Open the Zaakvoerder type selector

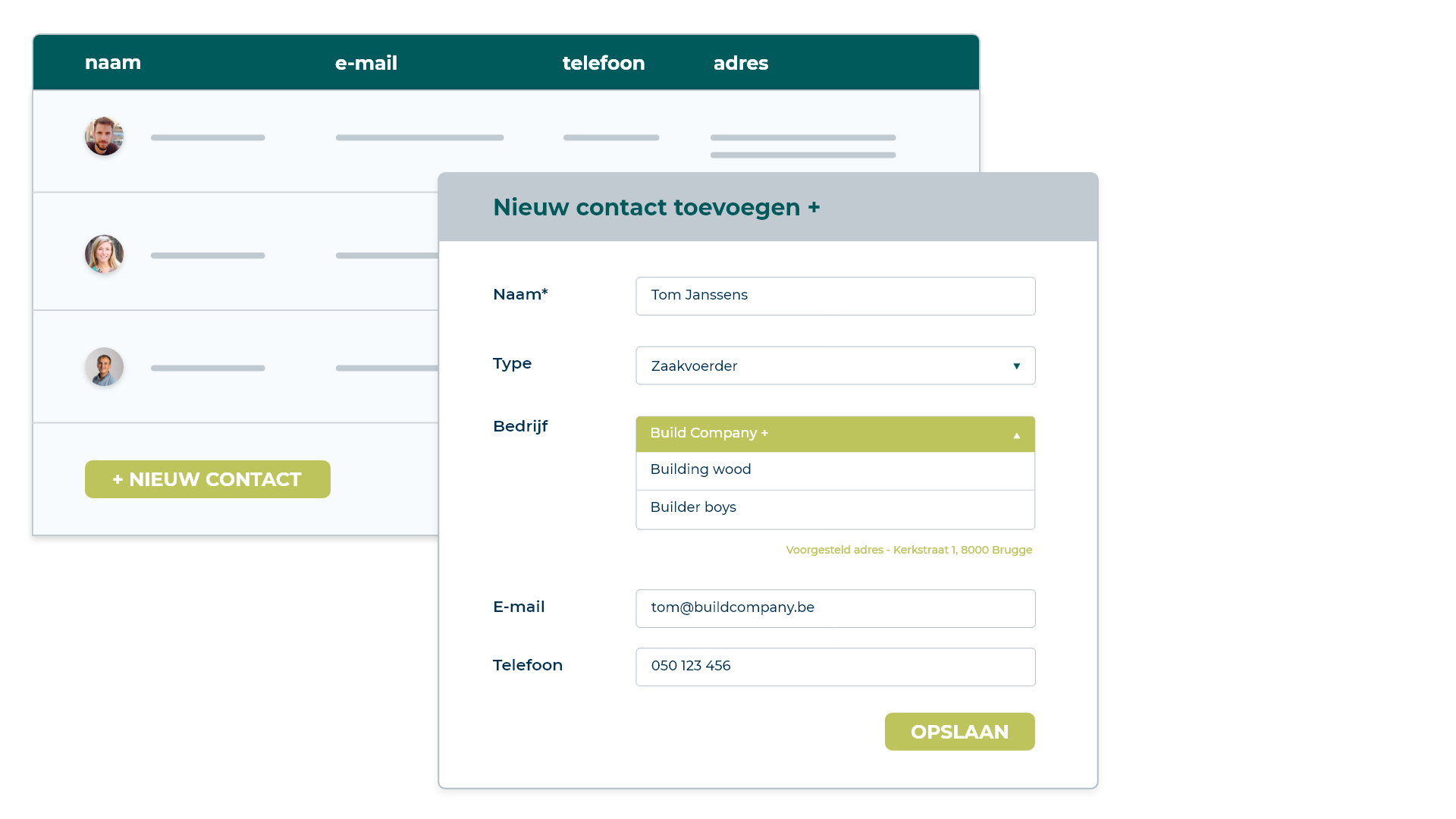tap(835, 366)
